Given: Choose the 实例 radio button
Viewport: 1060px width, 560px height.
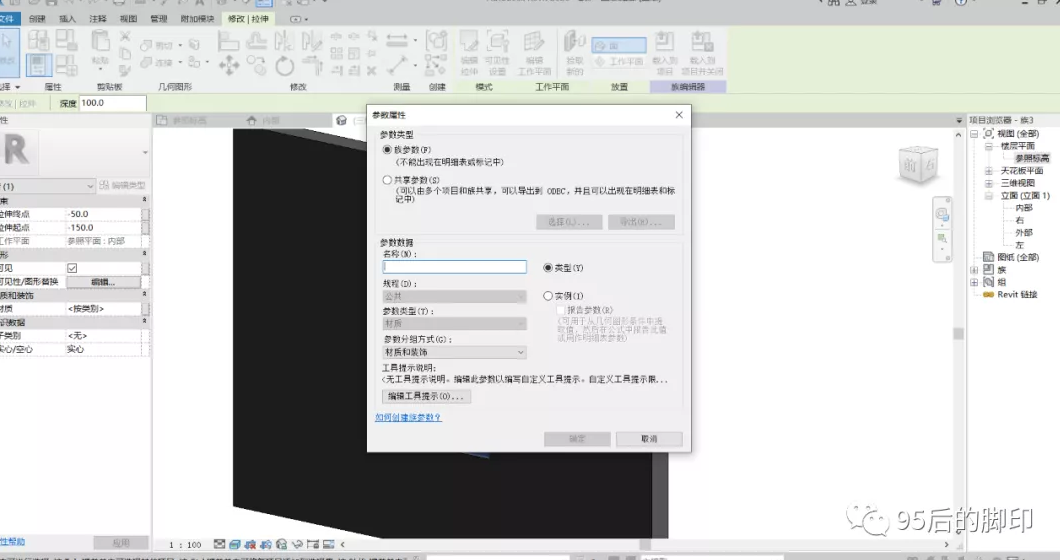Looking at the screenshot, I should (x=548, y=296).
